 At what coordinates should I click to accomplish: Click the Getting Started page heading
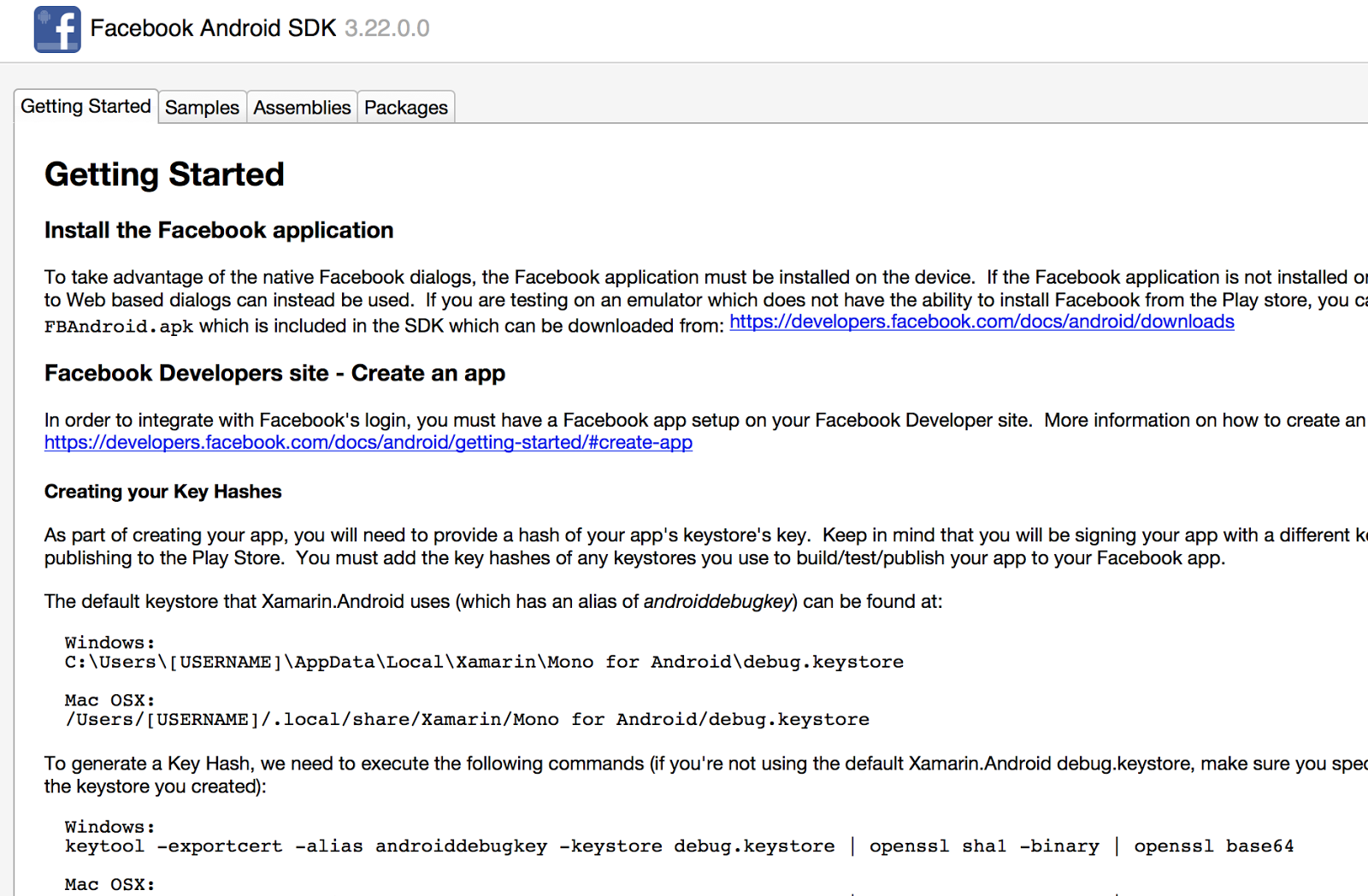click(x=164, y=174)
